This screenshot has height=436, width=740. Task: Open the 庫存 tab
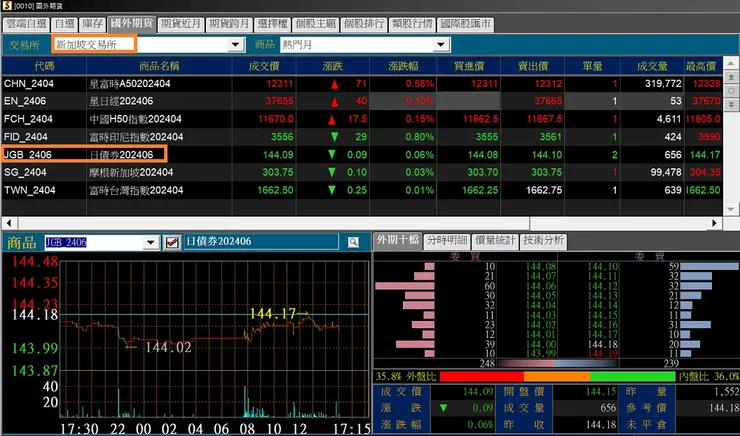(x=92, y=24)
